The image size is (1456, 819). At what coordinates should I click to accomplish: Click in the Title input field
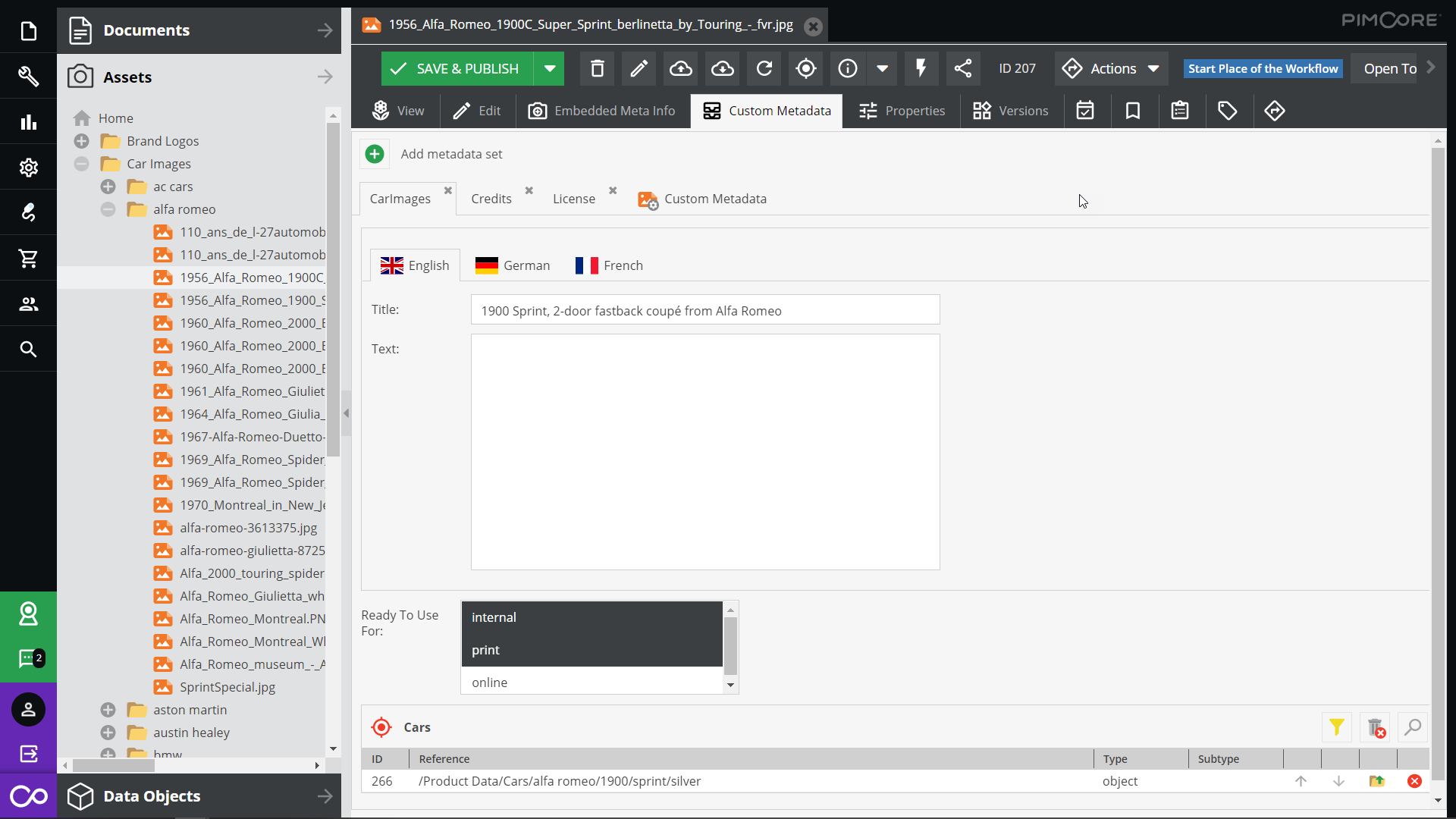(x=704, y=310)
